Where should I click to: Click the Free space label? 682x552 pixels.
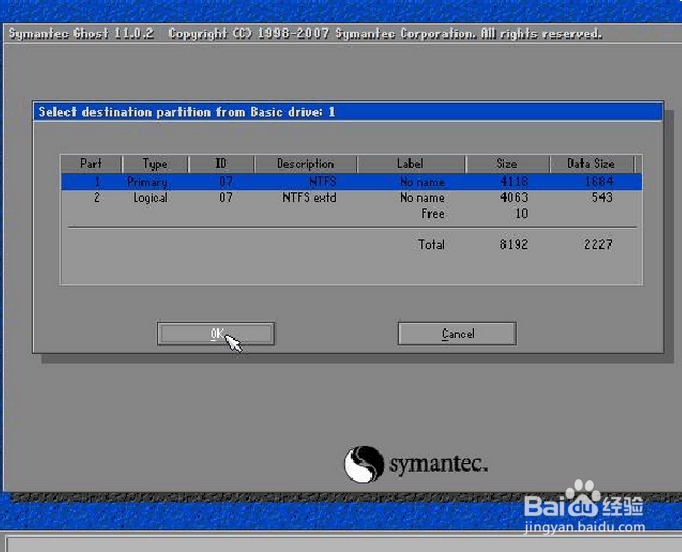433,214
